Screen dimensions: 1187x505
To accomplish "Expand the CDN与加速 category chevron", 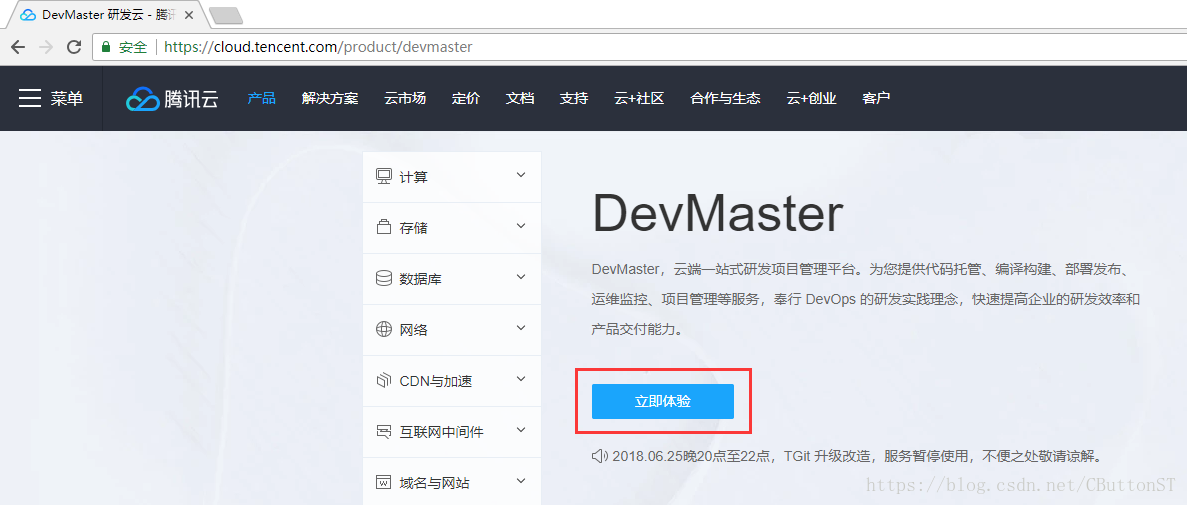I will [x=521, y=379].
